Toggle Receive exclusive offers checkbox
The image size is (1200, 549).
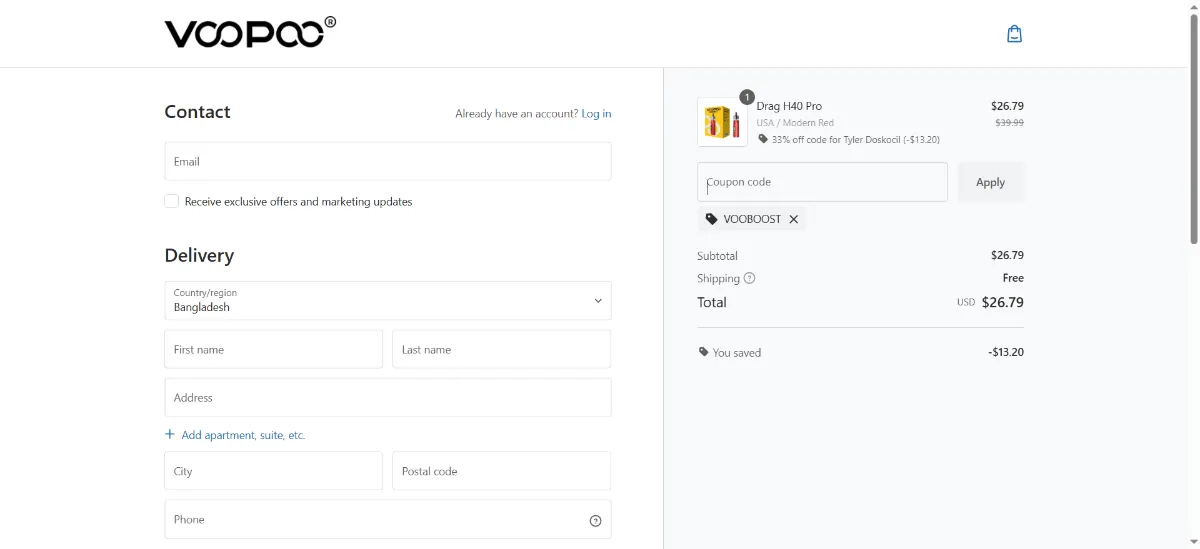pos(172,201)
